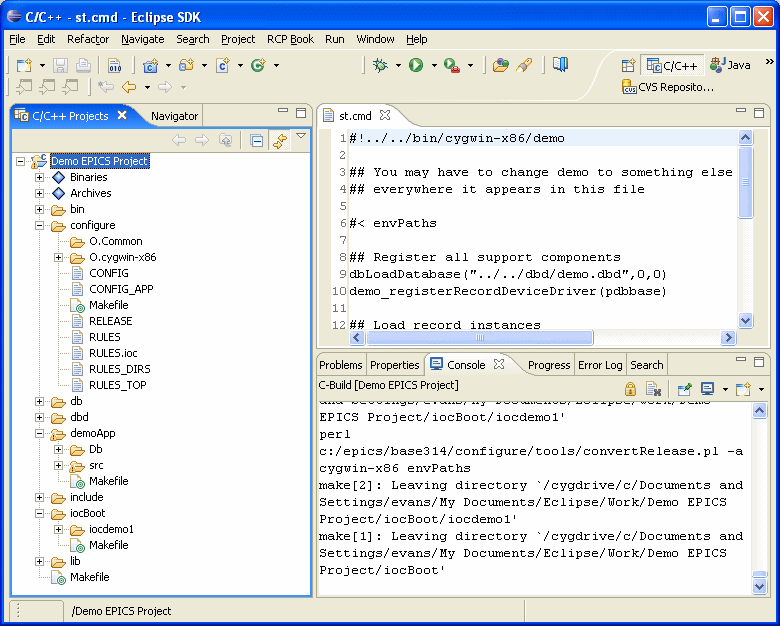Image resolution: width=780 pixels, height=626 pixels.
Task: Click the editor vertical scrollbar thumb
Action: pyautogui.click(x=745, y=182)
